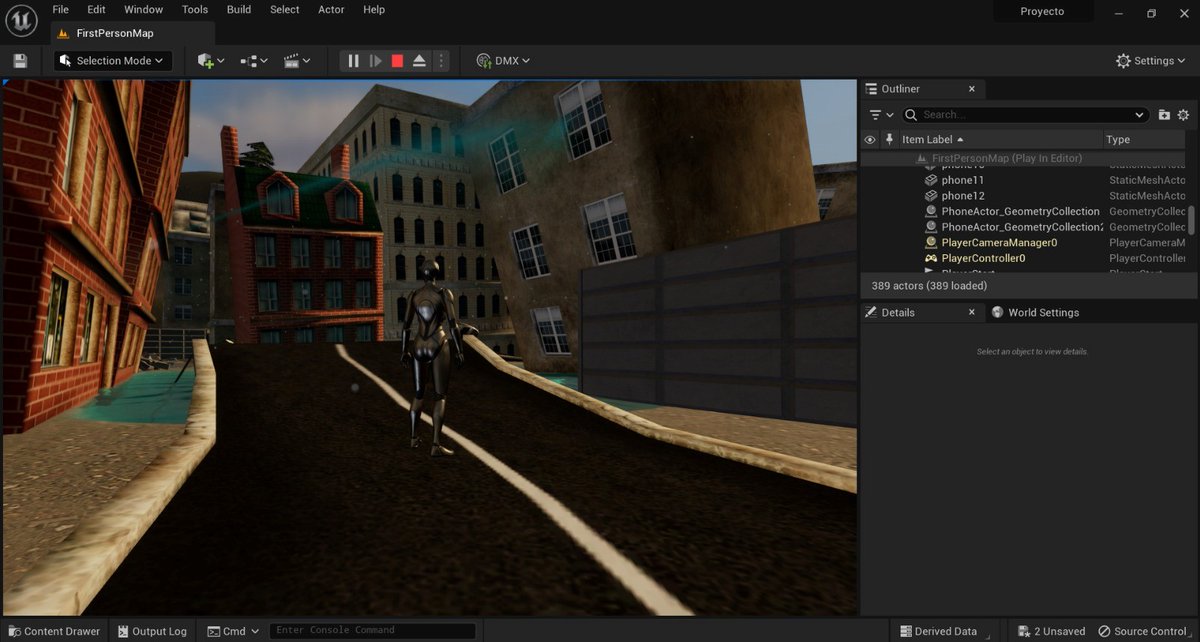Switch to the World Settings tab
The width and height of the screenshot is (1200, 642).
(x=1036, y=313)
